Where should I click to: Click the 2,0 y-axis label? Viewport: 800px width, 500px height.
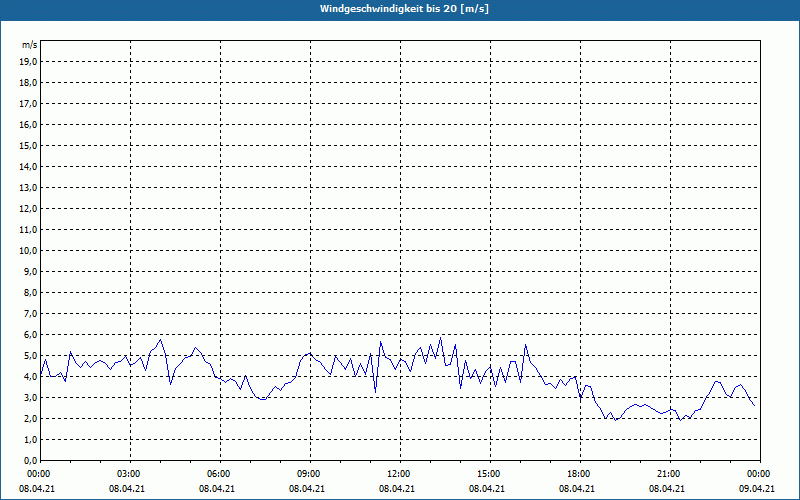[31, 418]
